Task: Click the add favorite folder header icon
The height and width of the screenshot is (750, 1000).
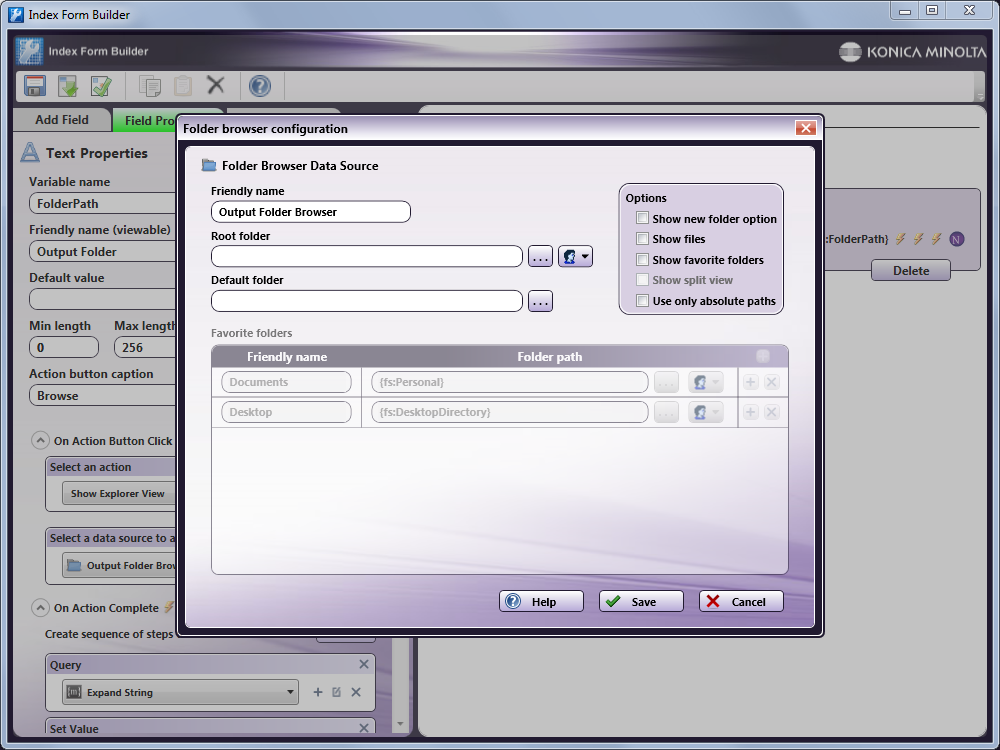Action: point(763,357)
